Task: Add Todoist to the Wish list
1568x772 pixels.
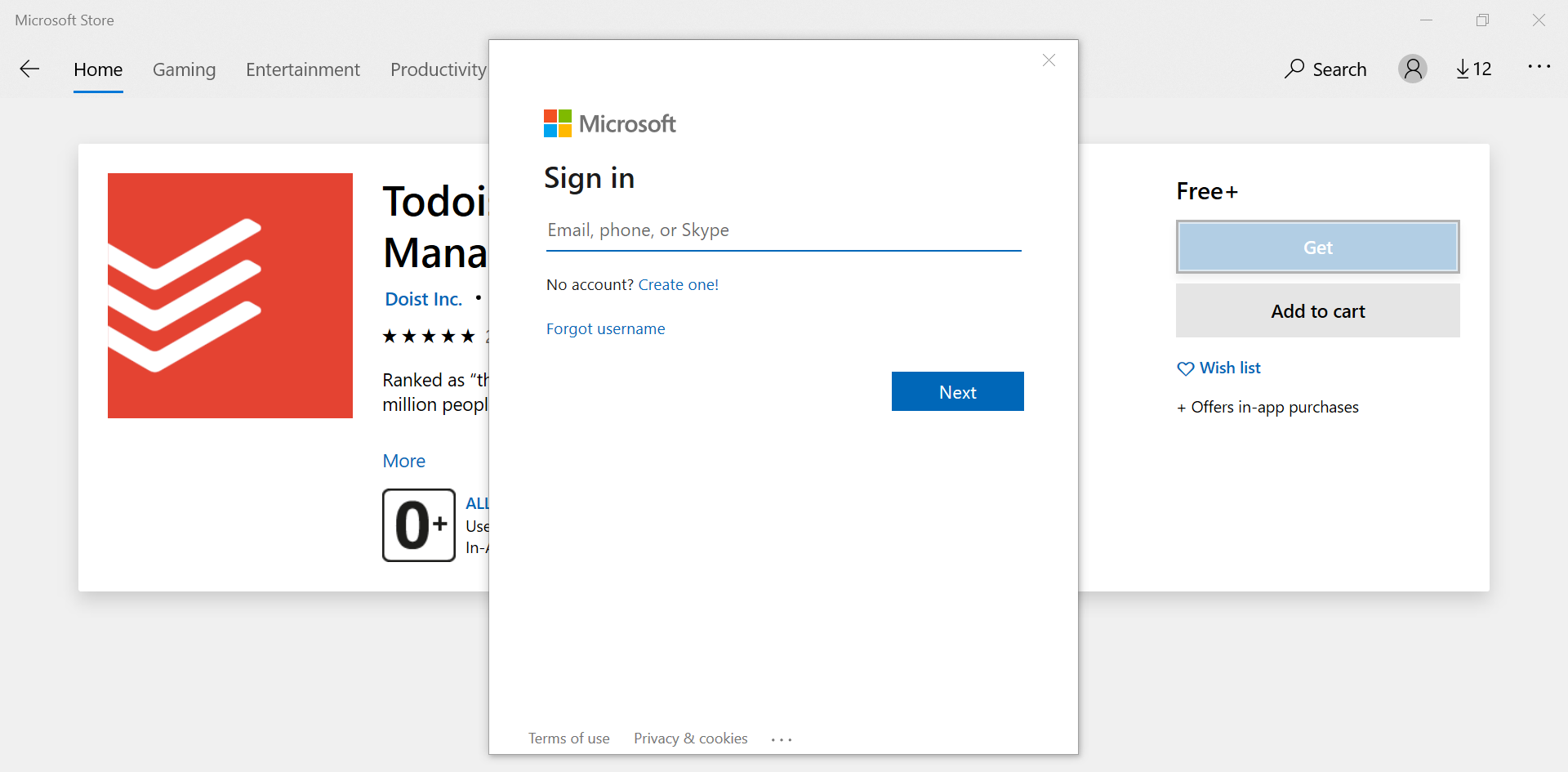Action: click(x=1218, y=368)
